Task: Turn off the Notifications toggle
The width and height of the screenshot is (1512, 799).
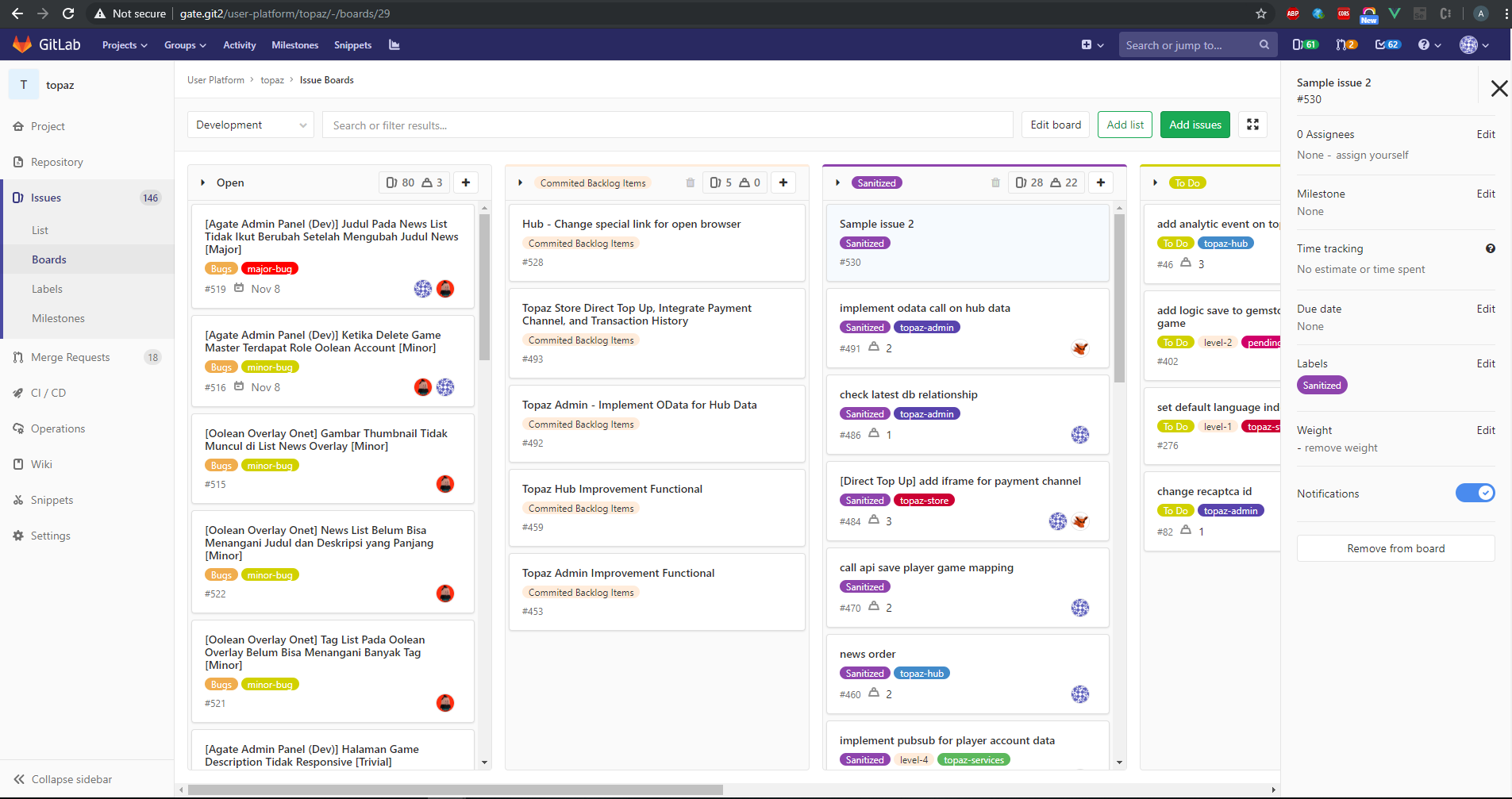Action: pos(1475,493)
